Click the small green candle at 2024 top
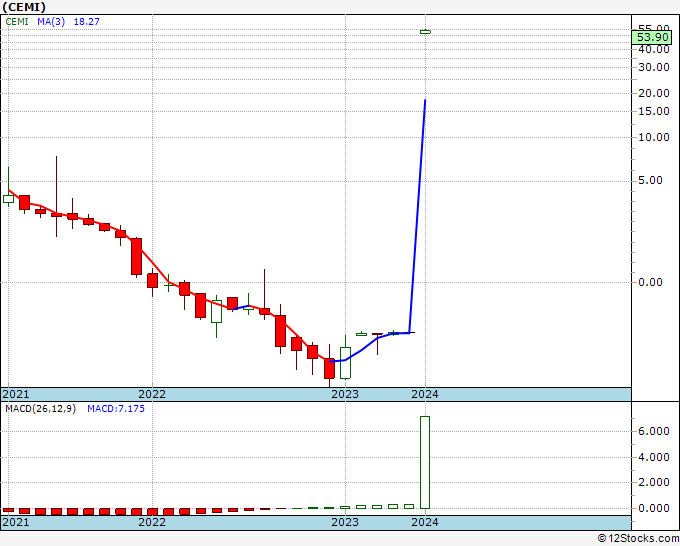 click(x=425, y=32)
